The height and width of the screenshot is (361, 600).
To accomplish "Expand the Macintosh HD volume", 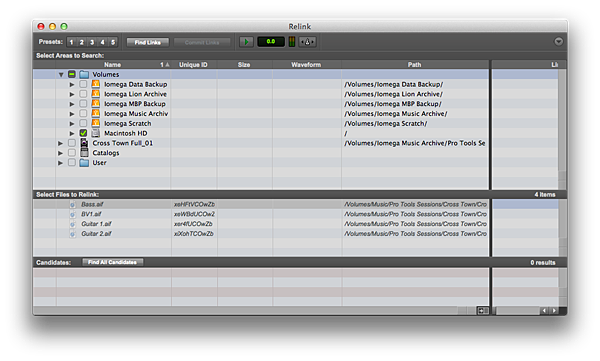I will pos(72,133).
